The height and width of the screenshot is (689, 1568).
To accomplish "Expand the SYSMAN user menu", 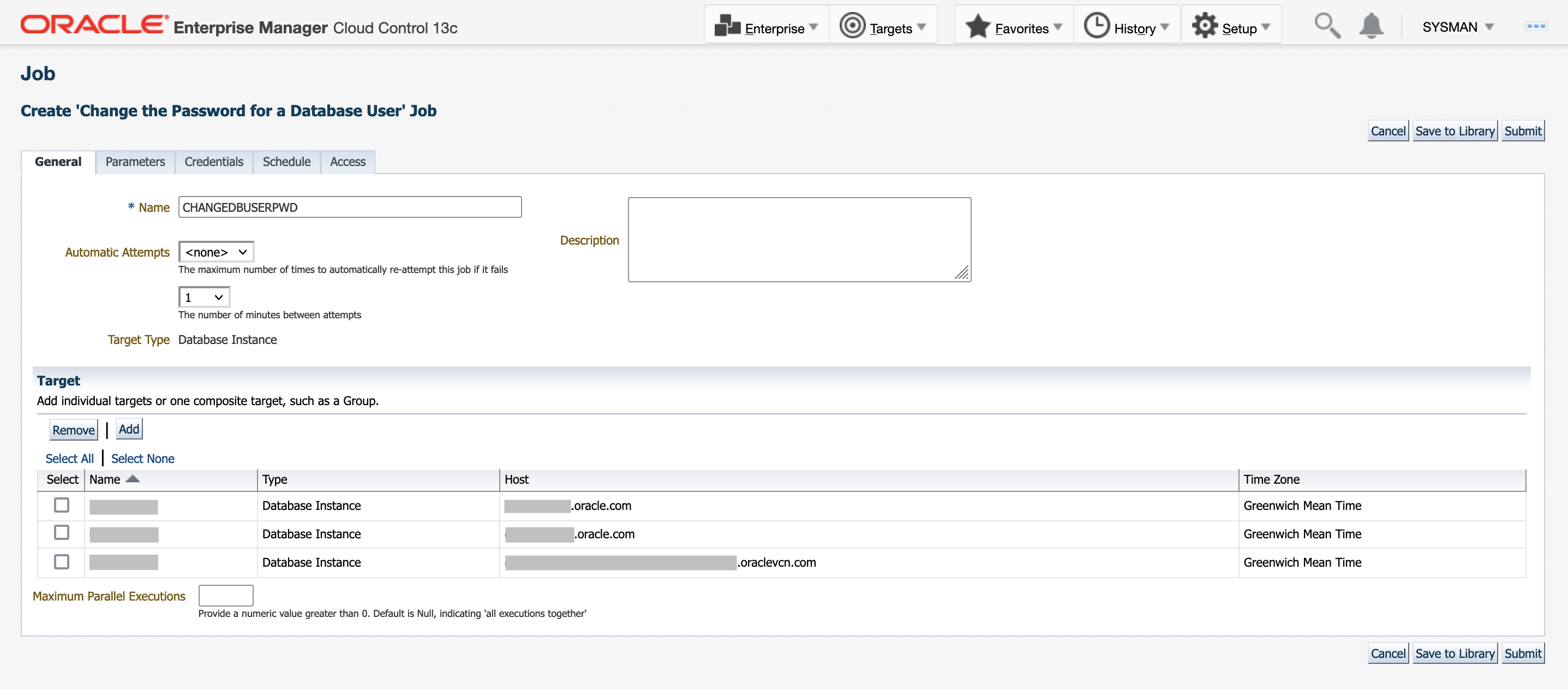I will [x=1458, y=27].
